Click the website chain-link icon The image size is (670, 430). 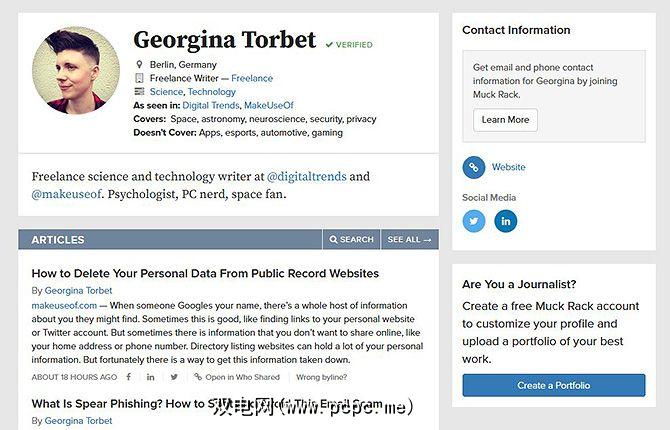click(x=474, y=167)
